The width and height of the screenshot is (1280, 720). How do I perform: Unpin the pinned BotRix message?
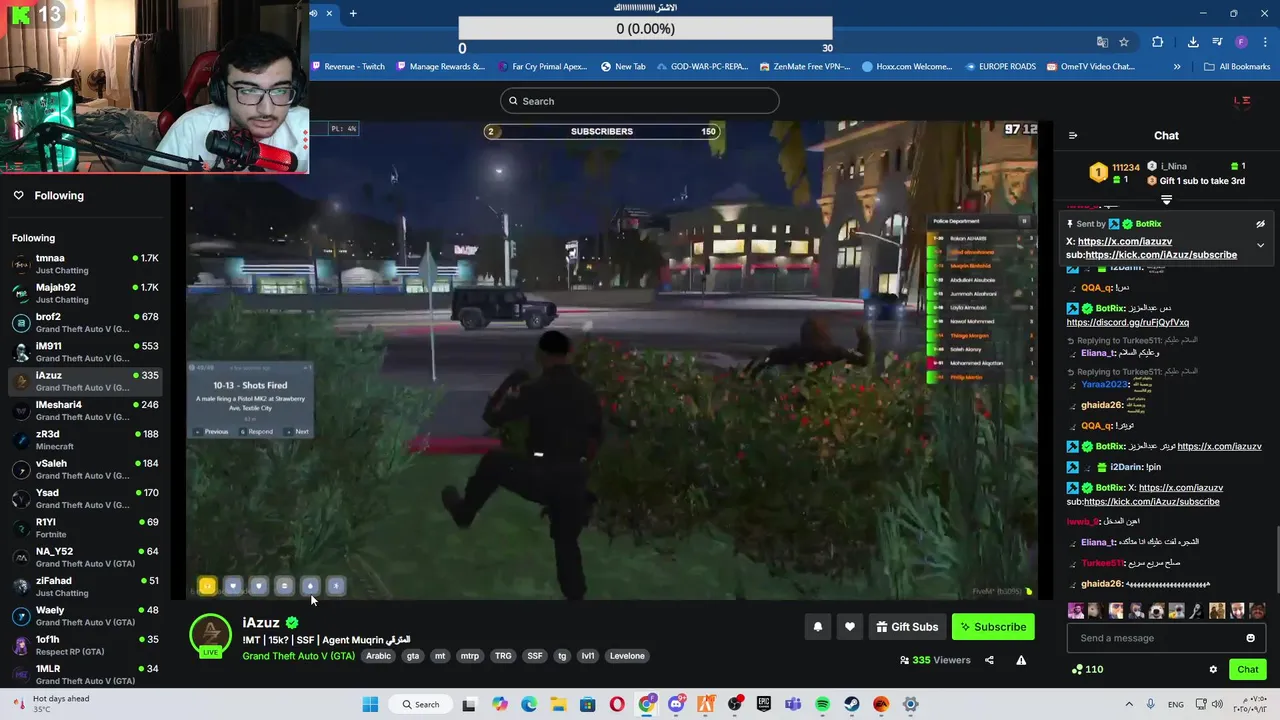[1260, 224]
